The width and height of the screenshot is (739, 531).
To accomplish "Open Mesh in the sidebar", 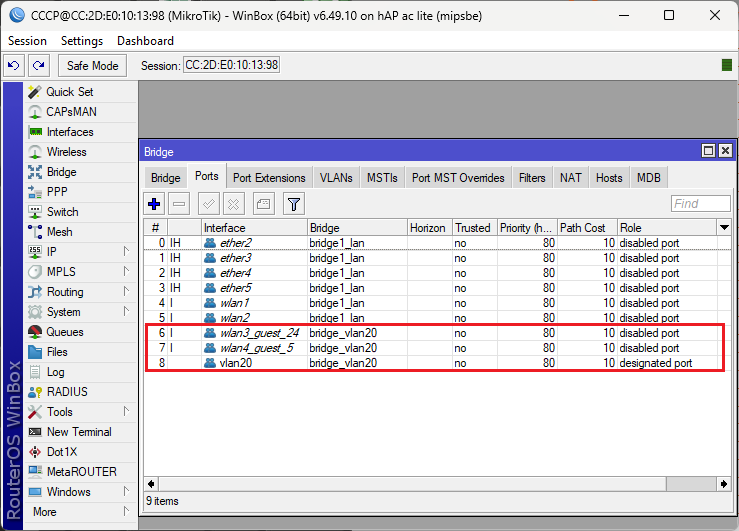I will tap(81, 232).
